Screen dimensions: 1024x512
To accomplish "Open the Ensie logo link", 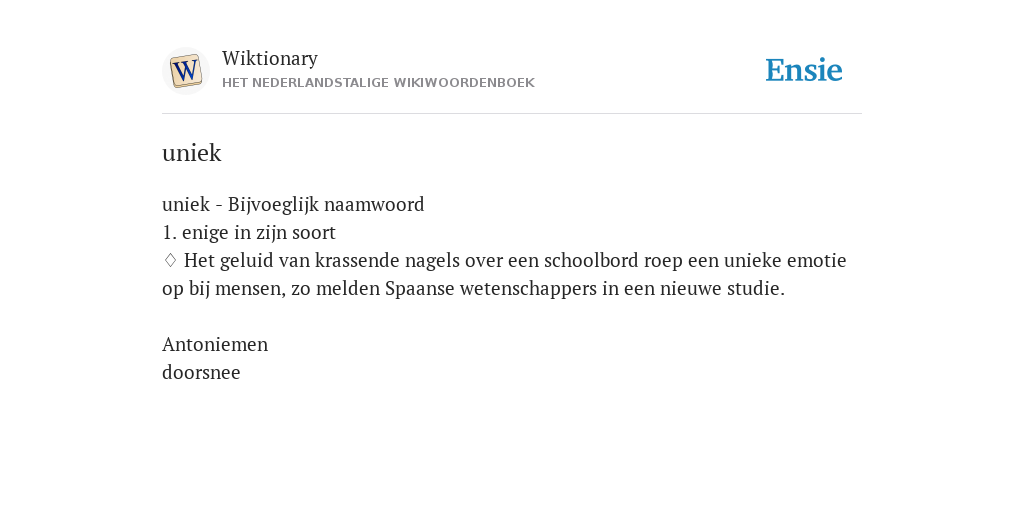I will 804,70.
